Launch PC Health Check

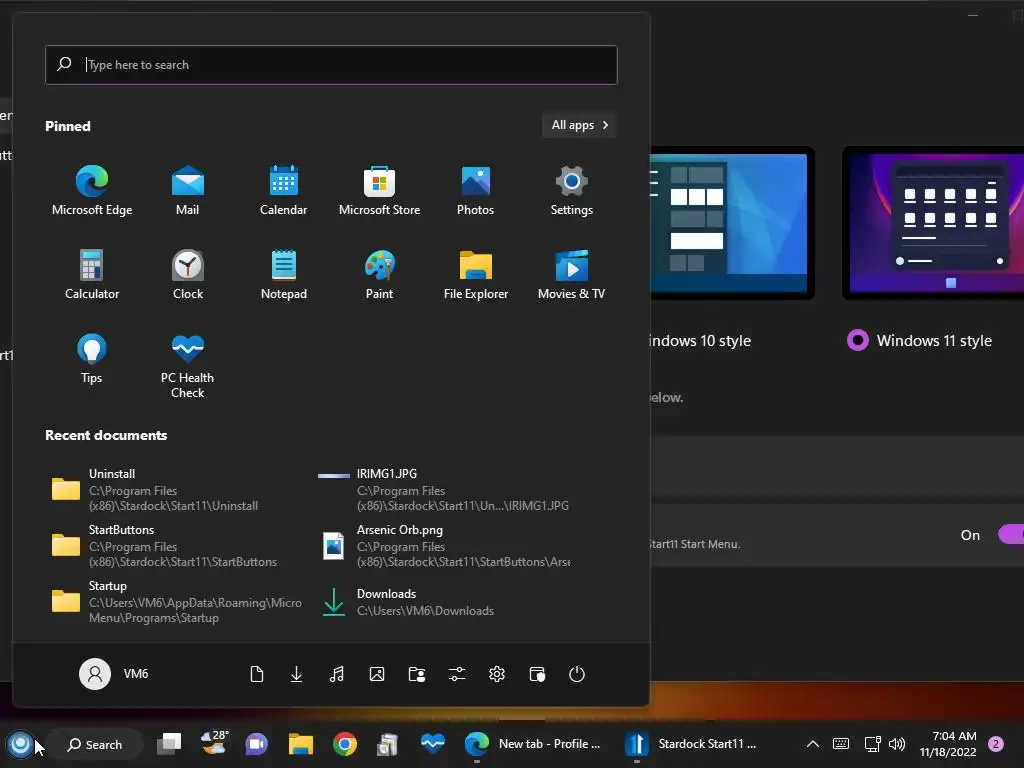click(187, 366)
